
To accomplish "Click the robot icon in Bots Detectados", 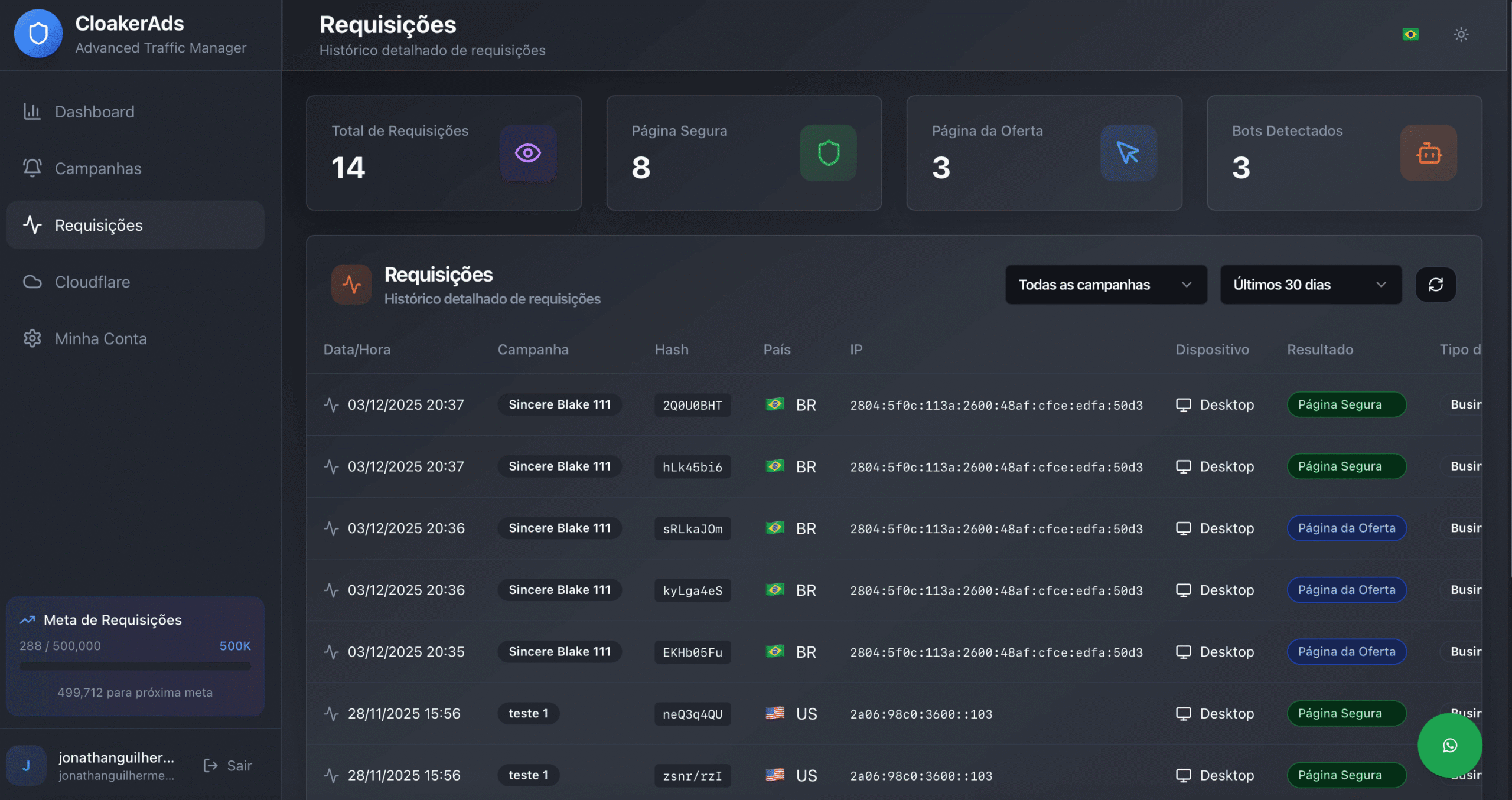I will [x=1428, y=153].
